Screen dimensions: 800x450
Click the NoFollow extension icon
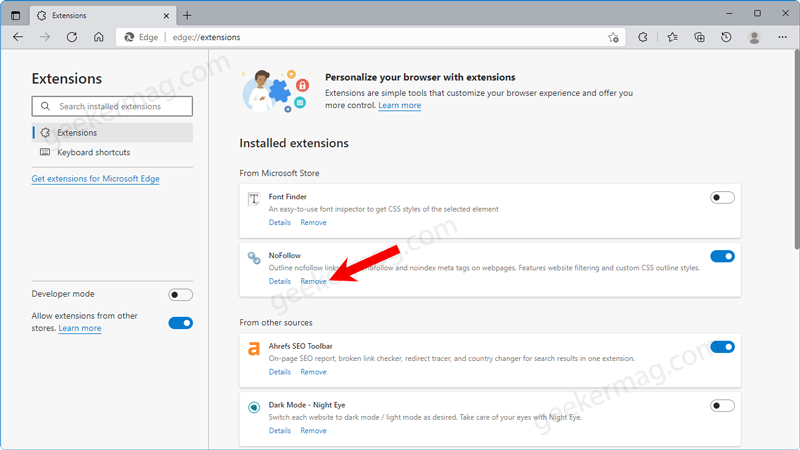click(x=254, y=258)
